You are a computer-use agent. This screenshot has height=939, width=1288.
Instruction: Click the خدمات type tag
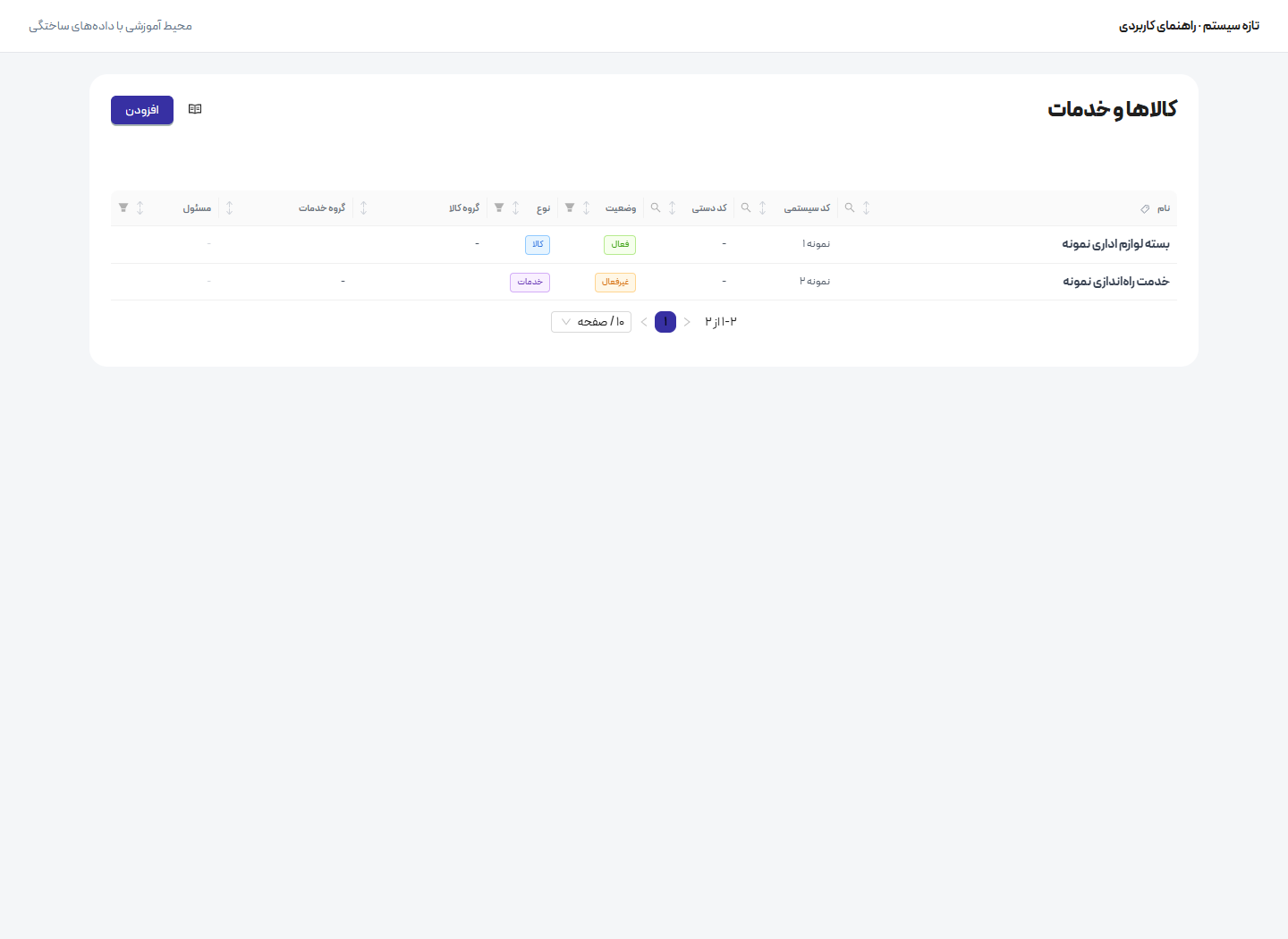530,282
